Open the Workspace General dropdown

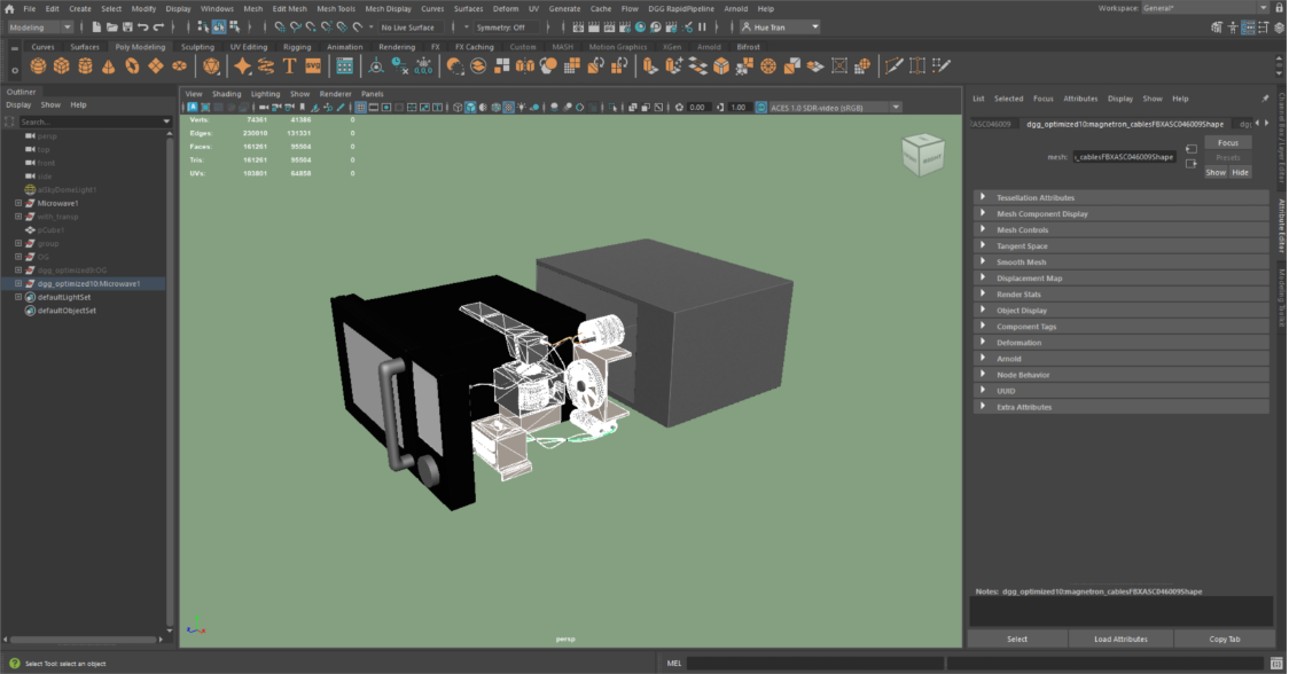(x=1205, y=8)
